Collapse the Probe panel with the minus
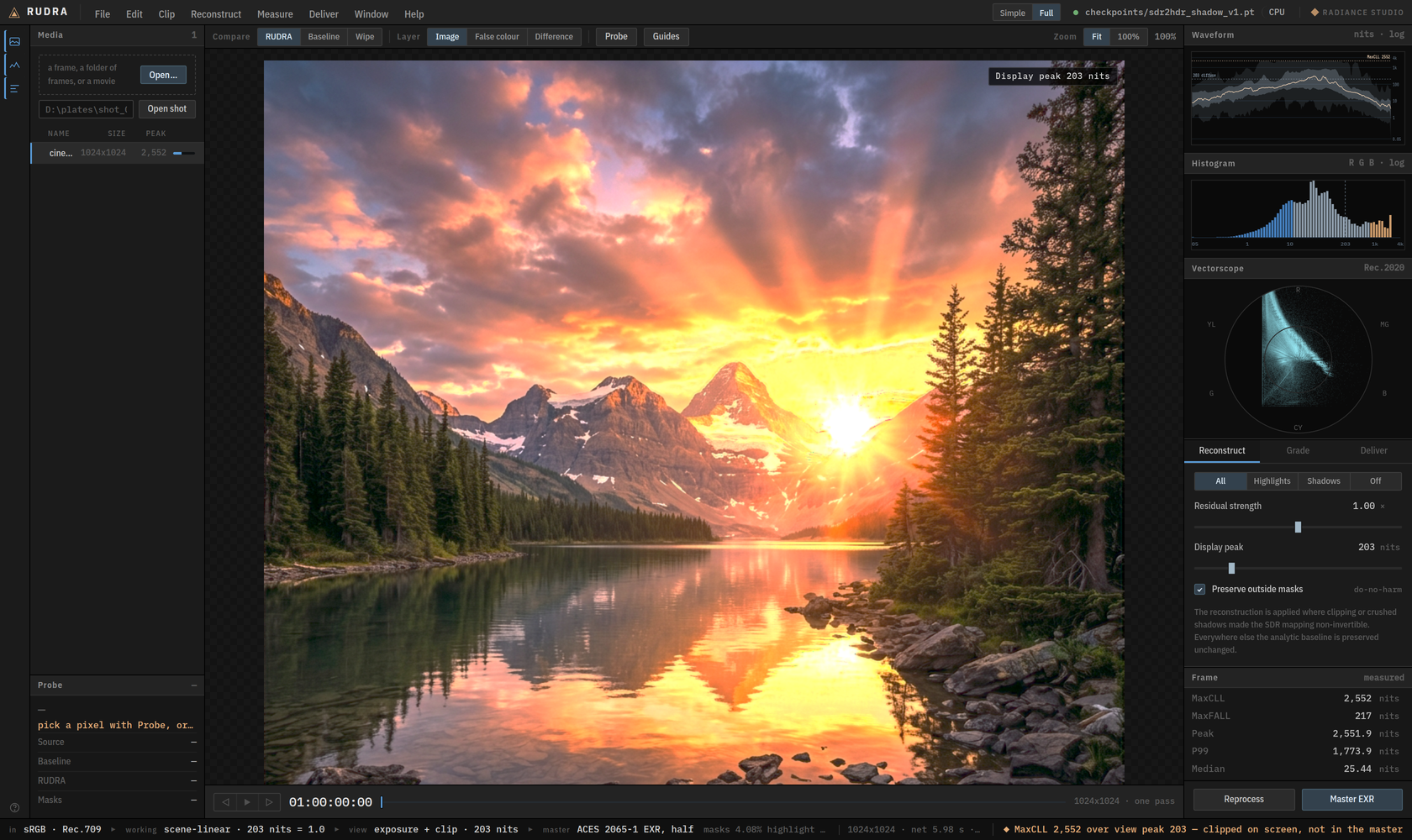 [x=194, y=685]
